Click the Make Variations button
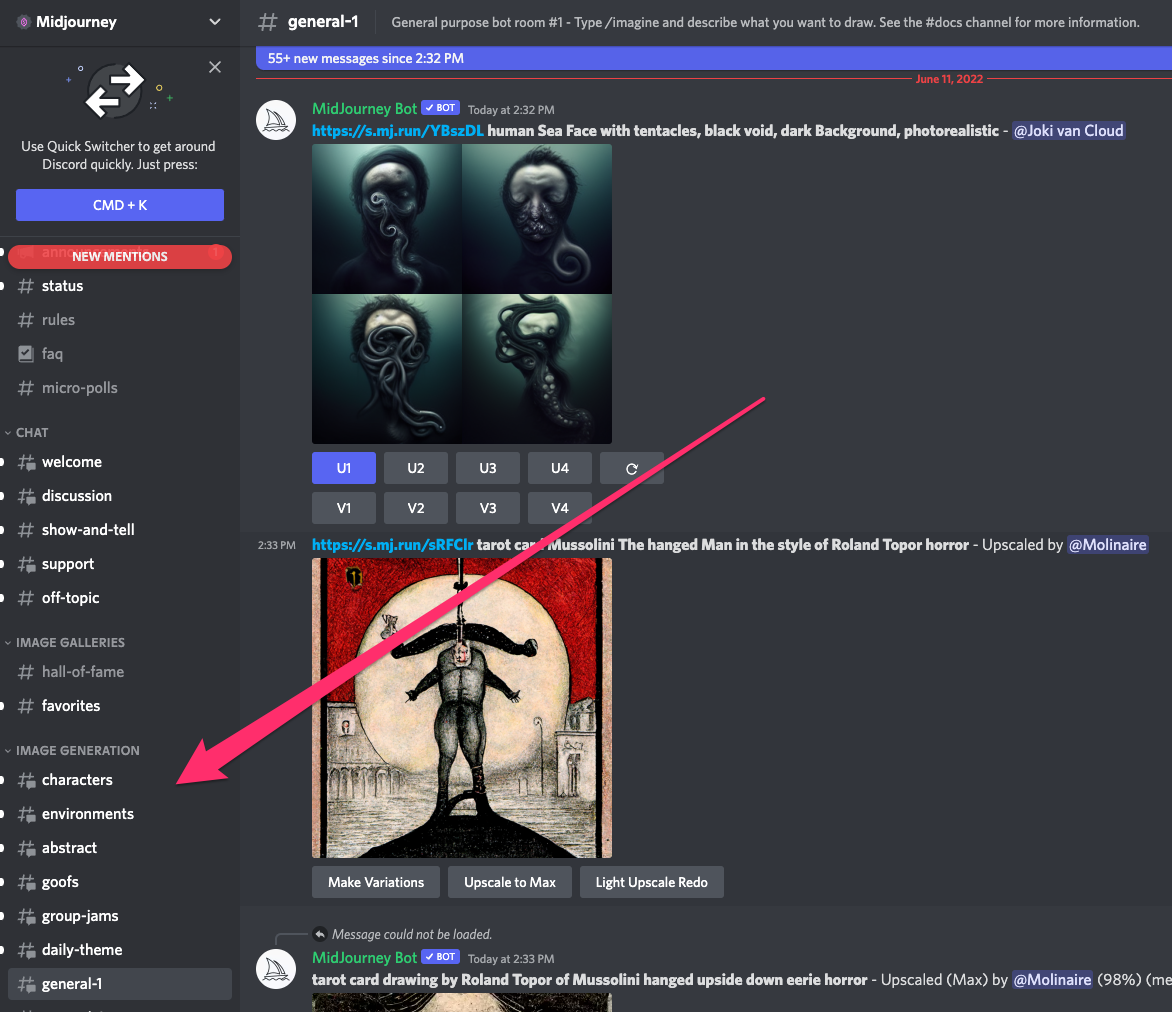 376,882
